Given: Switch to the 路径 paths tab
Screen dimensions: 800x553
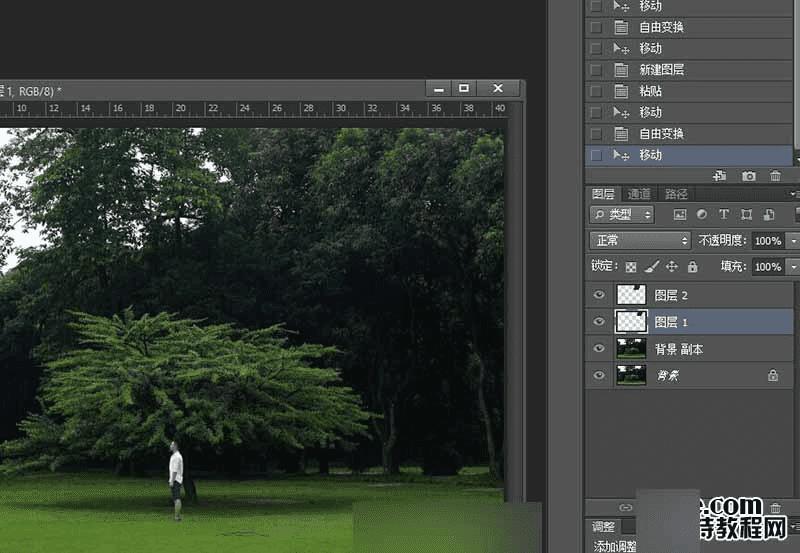Looking at the screenshot, I should click(x=676, y=194).
